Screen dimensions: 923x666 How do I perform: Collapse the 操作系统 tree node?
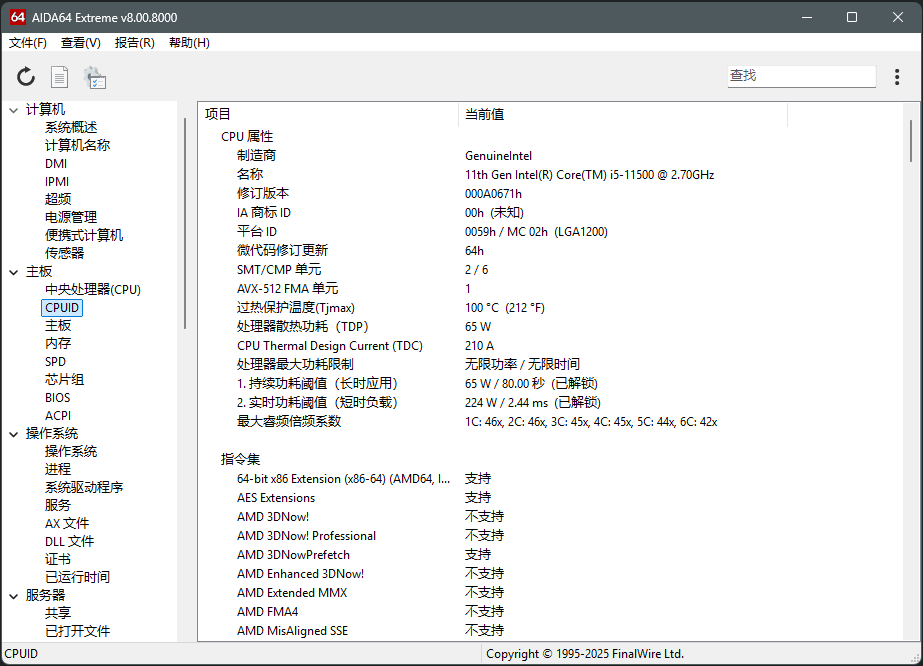coord(13,434)
